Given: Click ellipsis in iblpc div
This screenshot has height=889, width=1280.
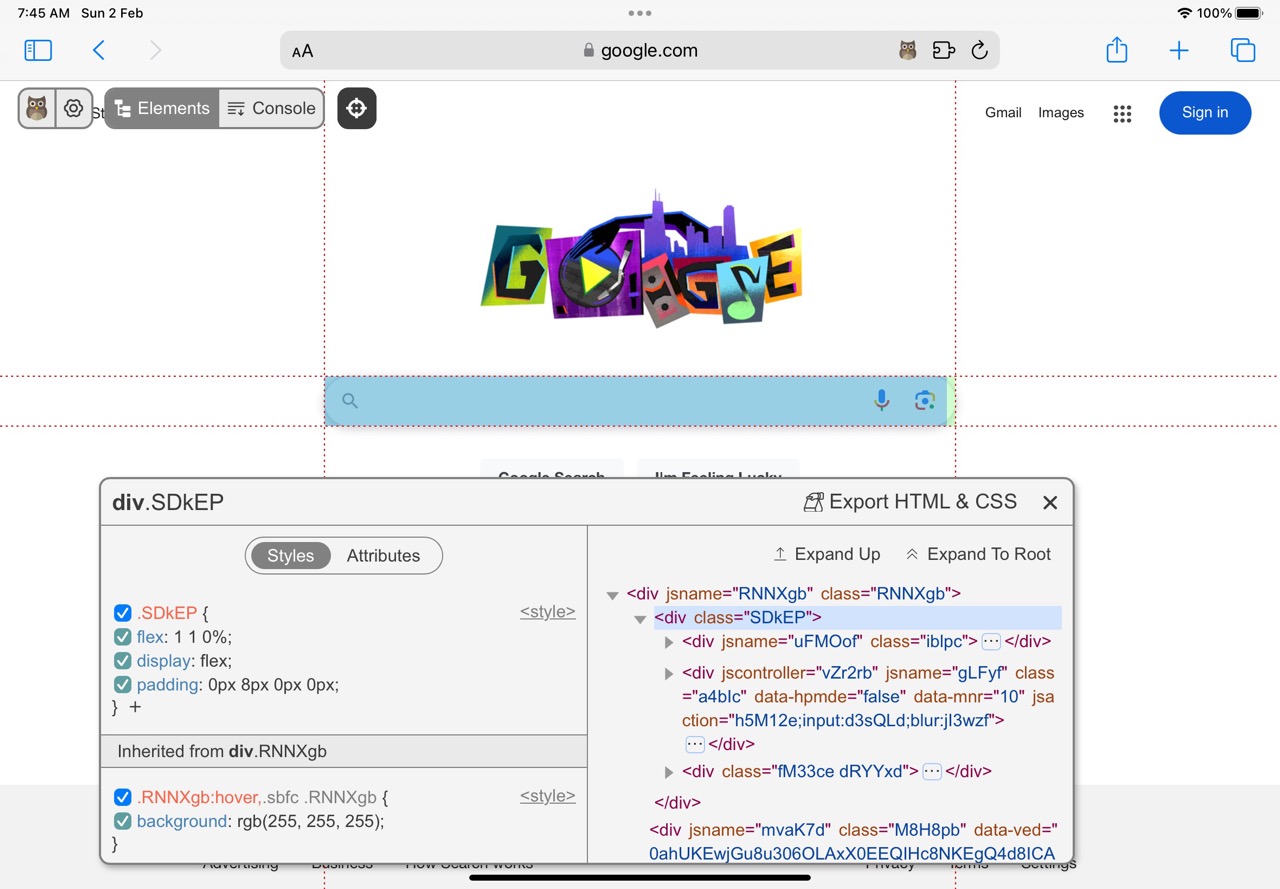Looking at the screenshot, I should 991,642.
